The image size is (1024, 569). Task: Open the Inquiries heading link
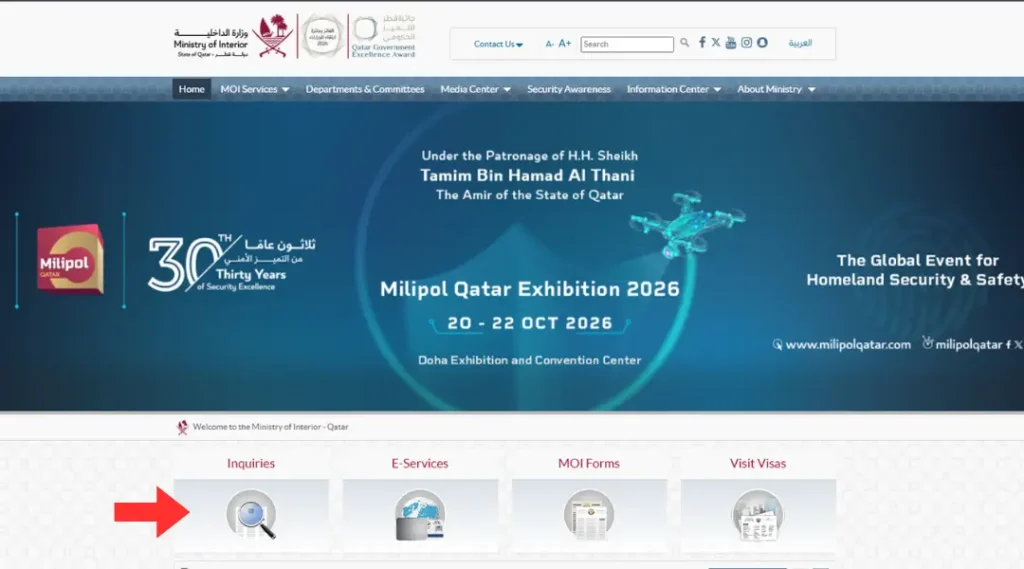[251, 463]
